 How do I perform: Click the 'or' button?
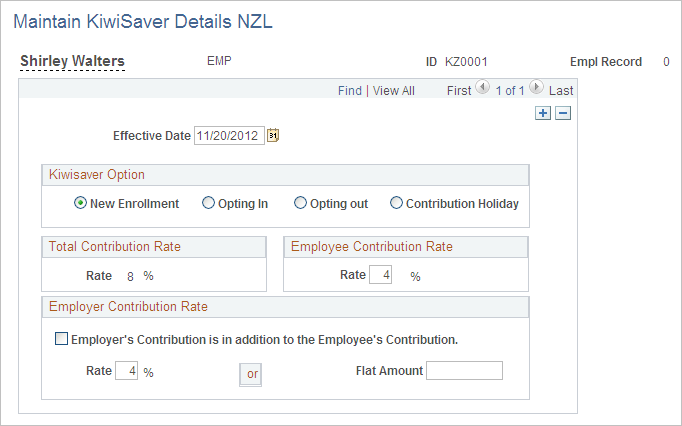point(251,375)
